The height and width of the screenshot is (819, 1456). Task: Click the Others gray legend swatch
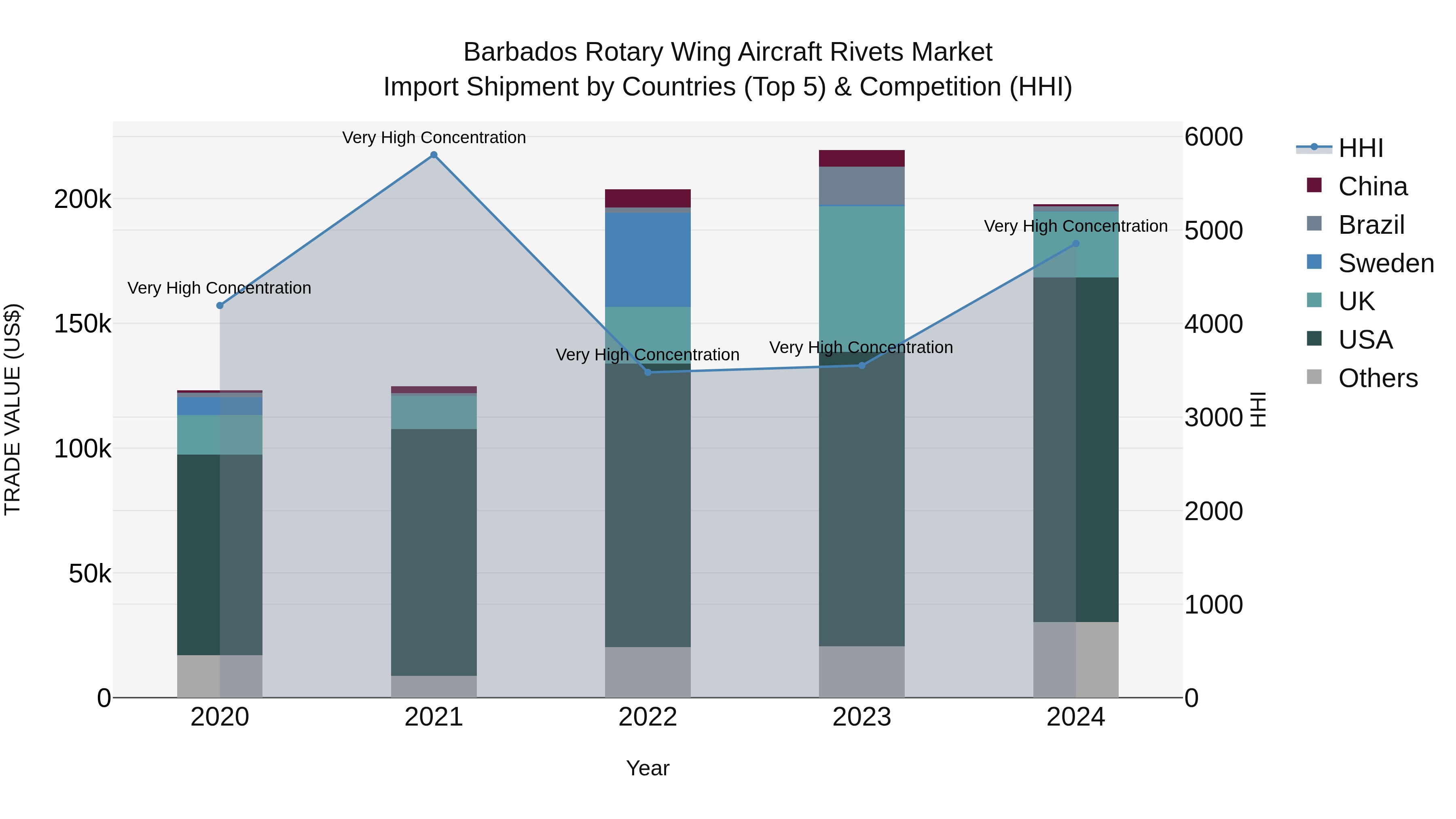tap(1314, 377)
